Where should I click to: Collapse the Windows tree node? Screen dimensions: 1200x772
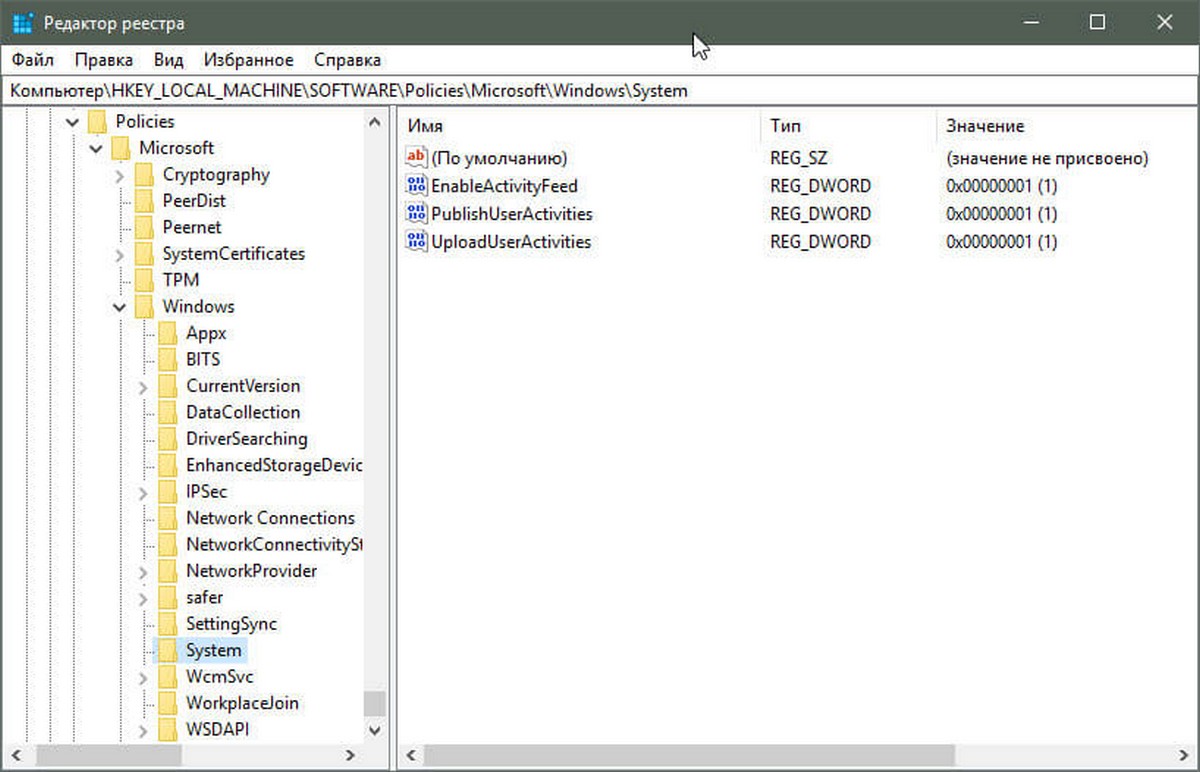[x=119, y=307]
